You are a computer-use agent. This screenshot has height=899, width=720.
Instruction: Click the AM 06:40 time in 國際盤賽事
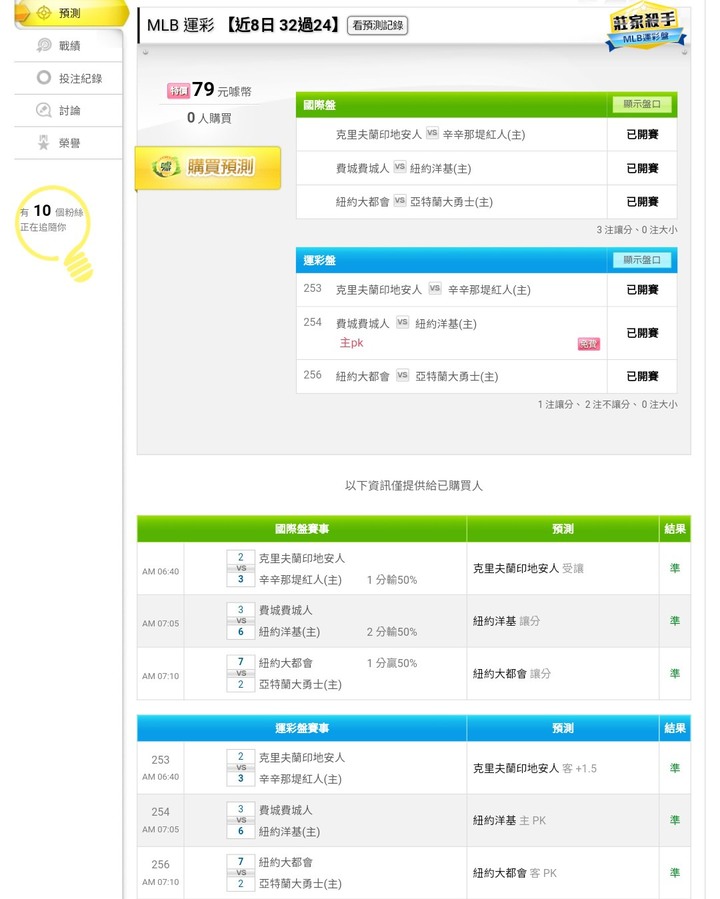click(x=161, y=572)
